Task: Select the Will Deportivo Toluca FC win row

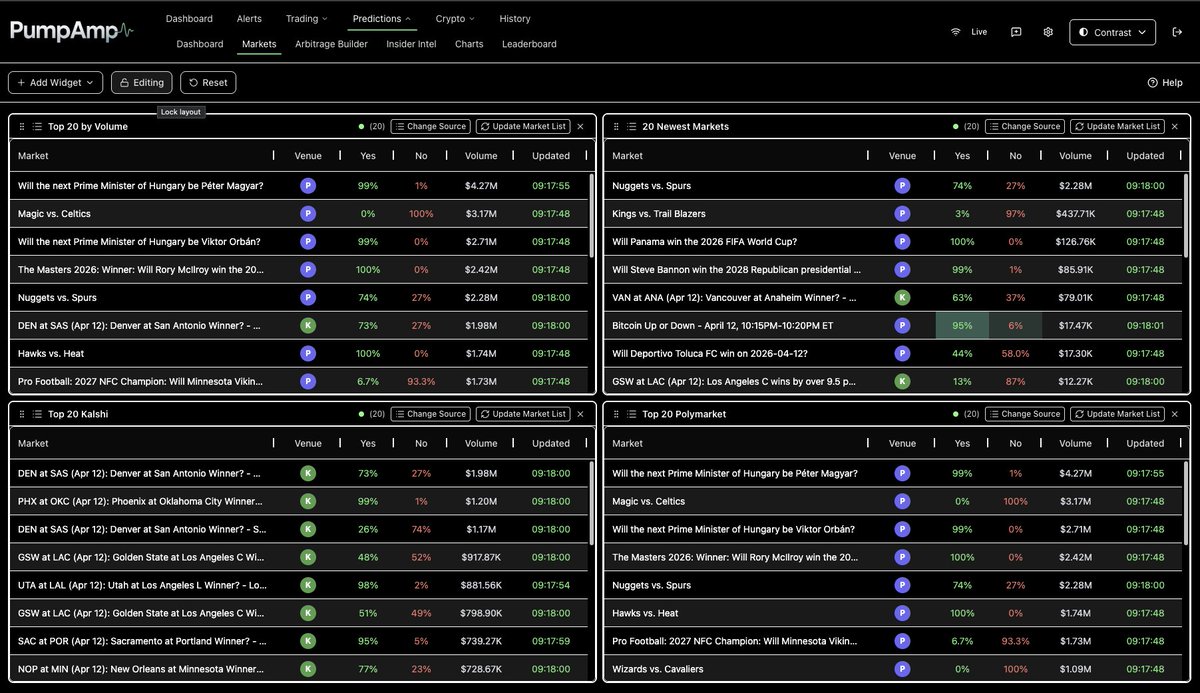Action: pos(893,353)
